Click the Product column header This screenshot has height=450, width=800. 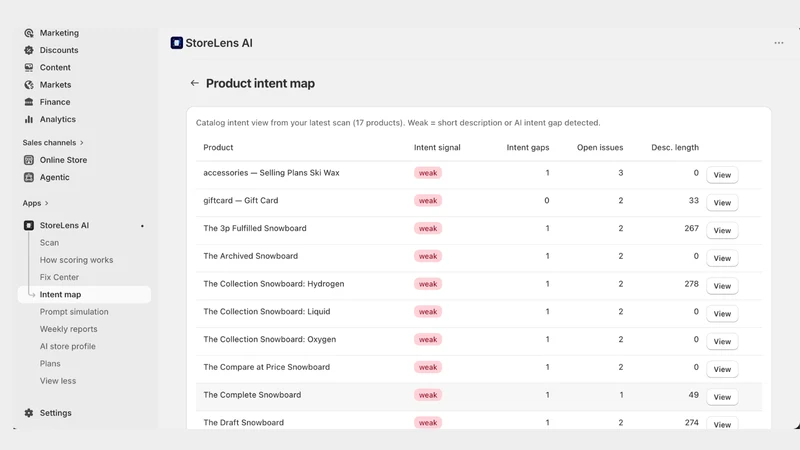[218, 147]
